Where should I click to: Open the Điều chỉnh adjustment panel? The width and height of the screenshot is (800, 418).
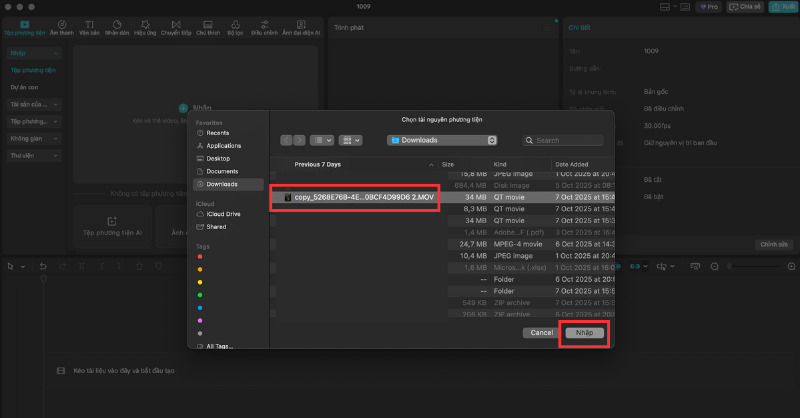(263, 25)
